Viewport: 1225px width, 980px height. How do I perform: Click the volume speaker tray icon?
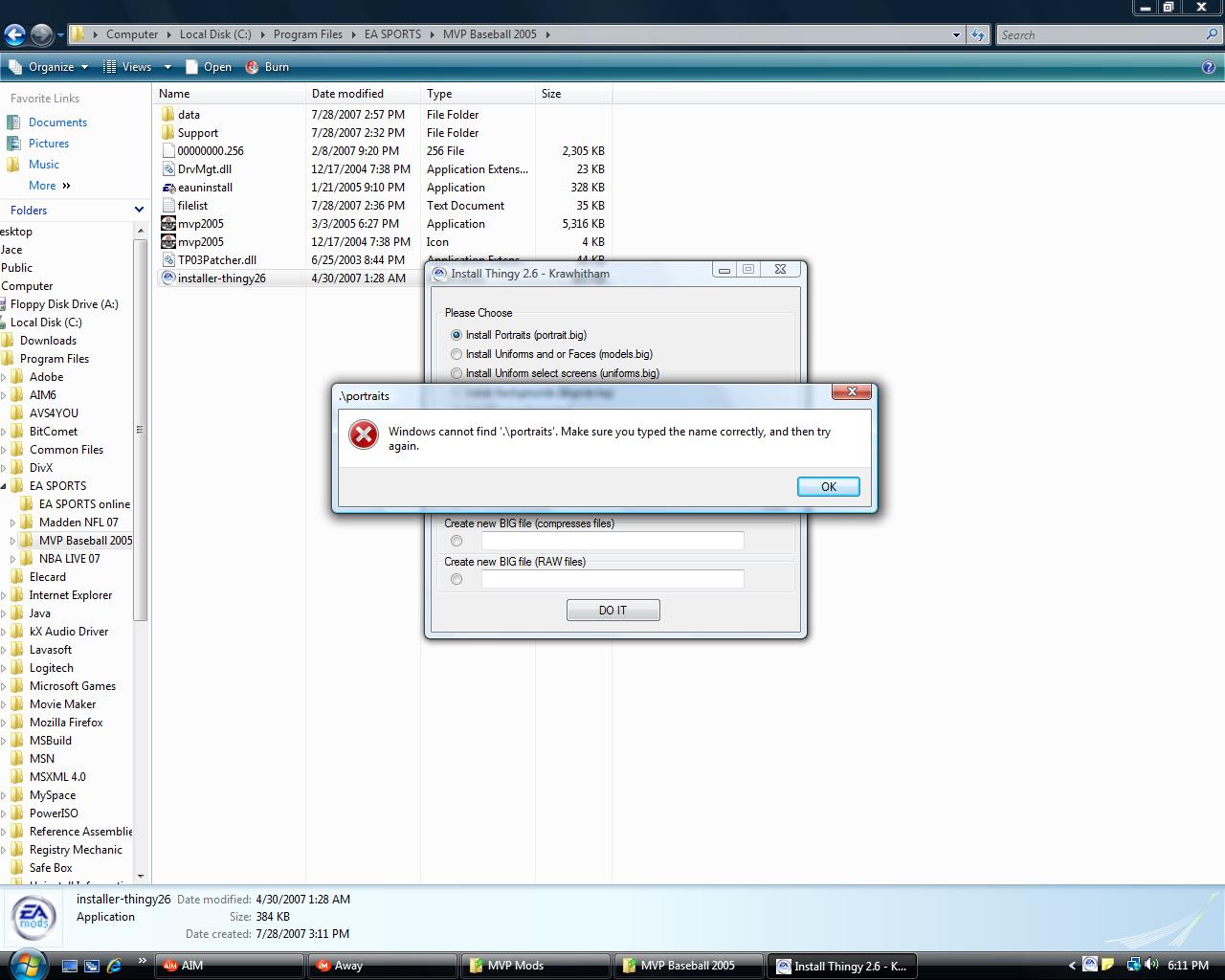(1150, 965)
